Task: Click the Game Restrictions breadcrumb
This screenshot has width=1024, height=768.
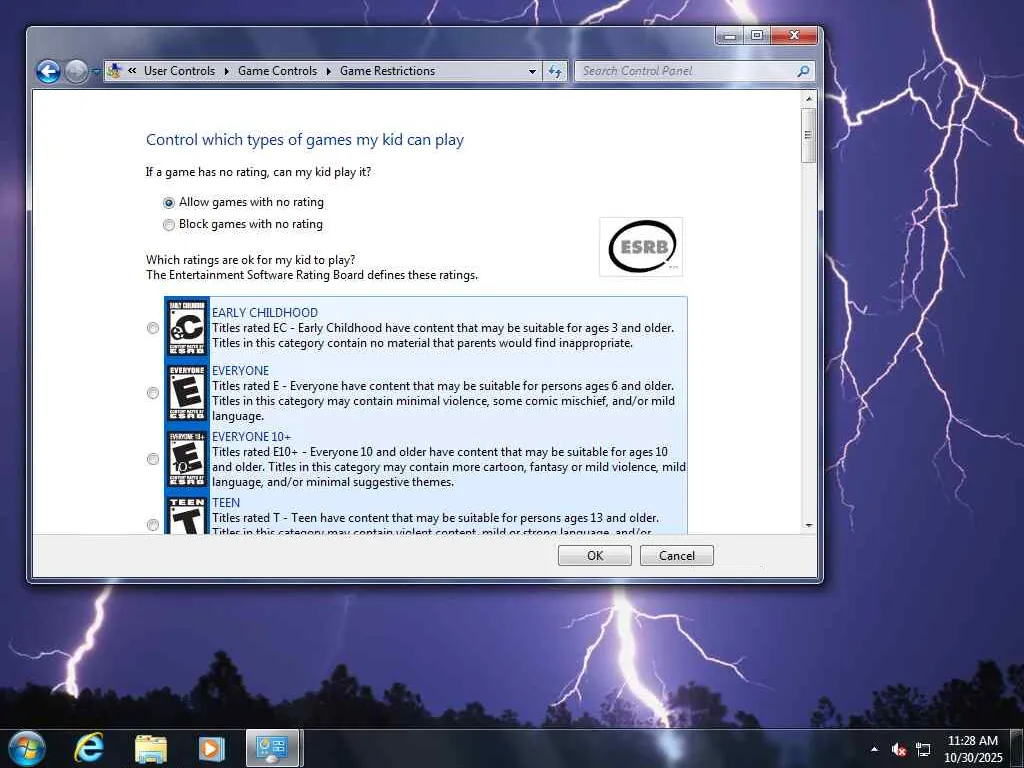Action: point(387,71)
